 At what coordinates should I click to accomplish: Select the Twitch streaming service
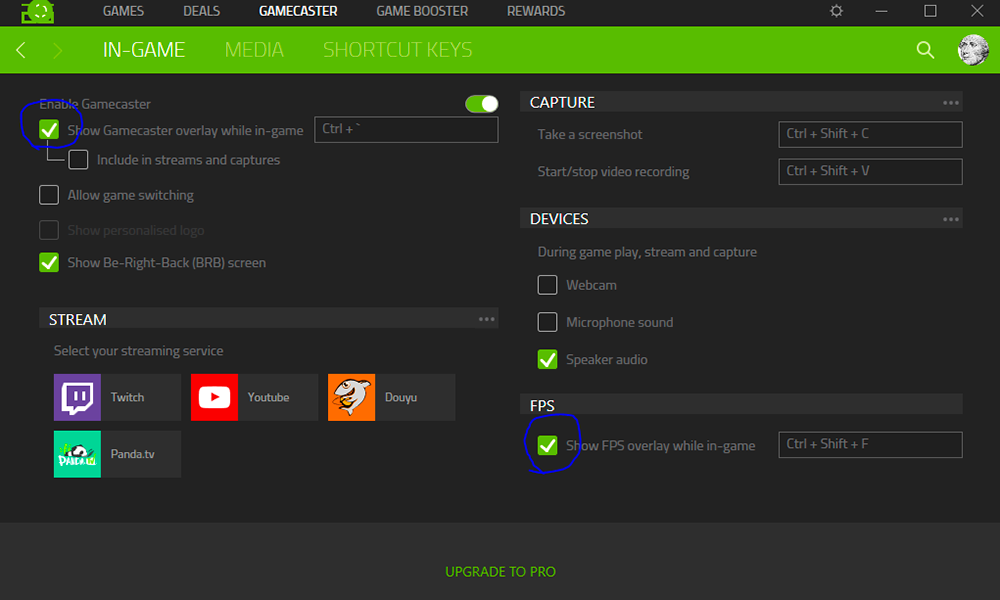(x=117, y=397)
